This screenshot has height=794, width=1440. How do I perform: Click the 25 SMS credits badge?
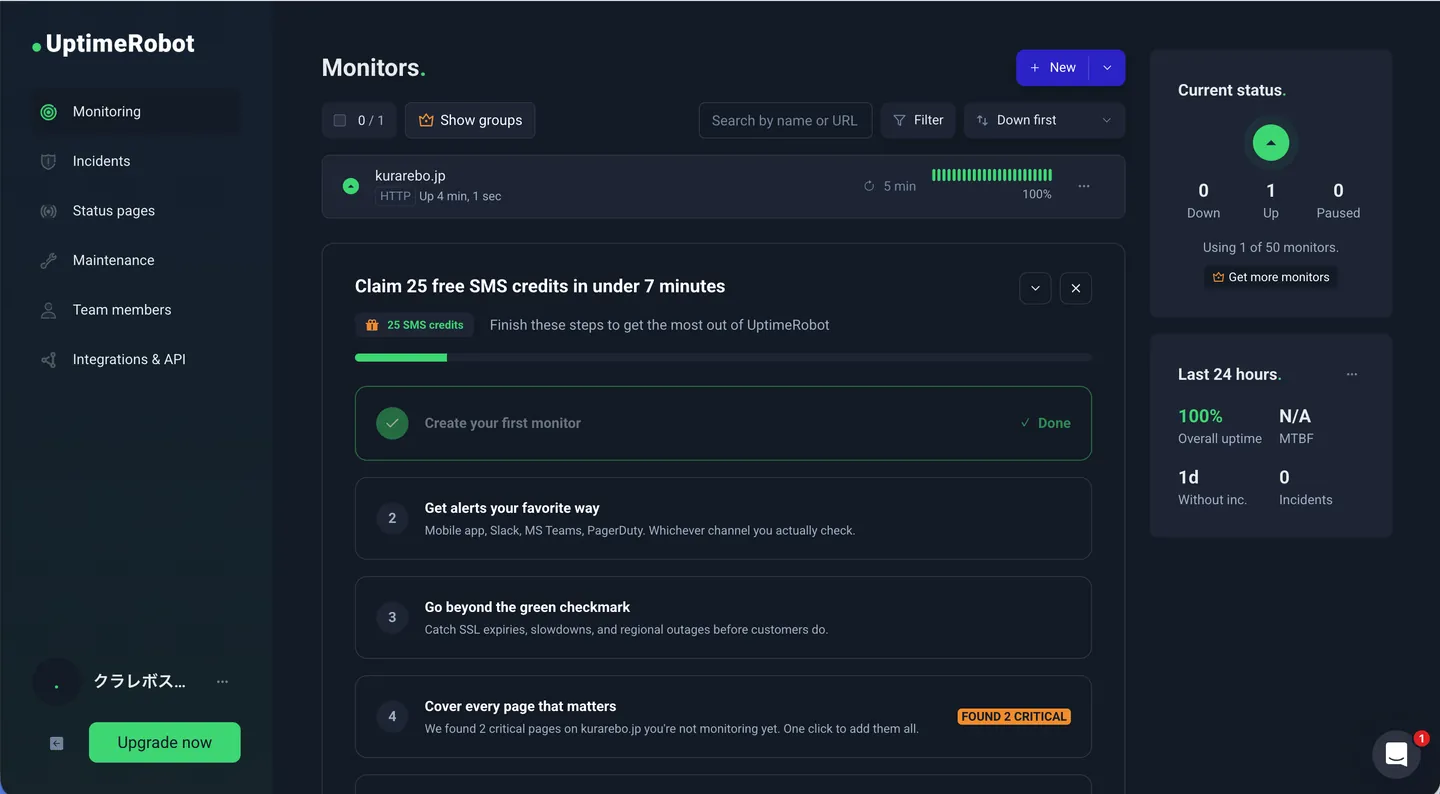[x=415, y=325]
